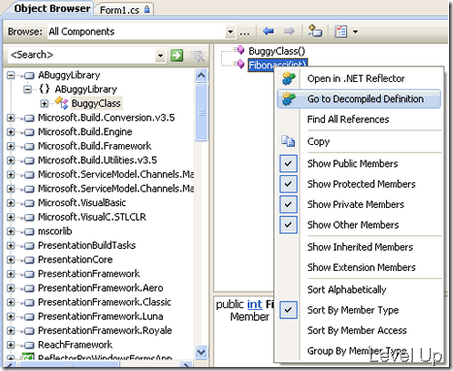This screenshot has width=453, height=371.
Task: Toggle Show Public Members checkmark
Action: [x=288, y=163]
